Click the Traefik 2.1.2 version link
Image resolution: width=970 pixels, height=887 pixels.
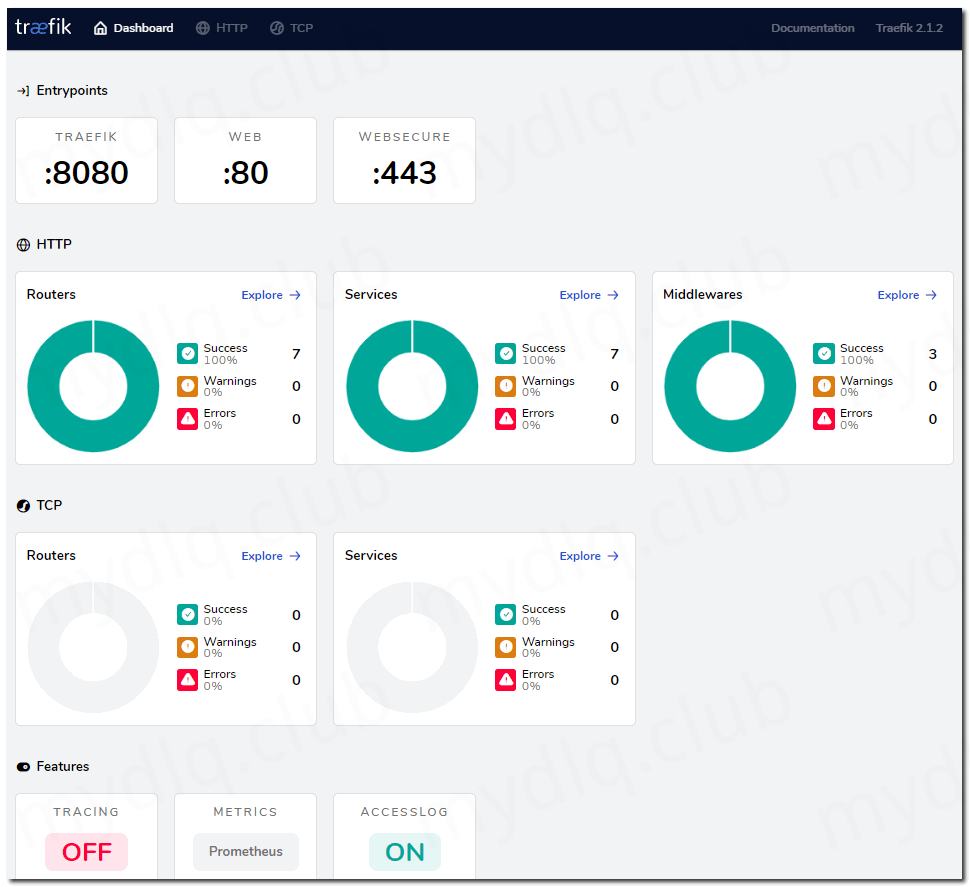pyautogui.click(x=909, y=28)
